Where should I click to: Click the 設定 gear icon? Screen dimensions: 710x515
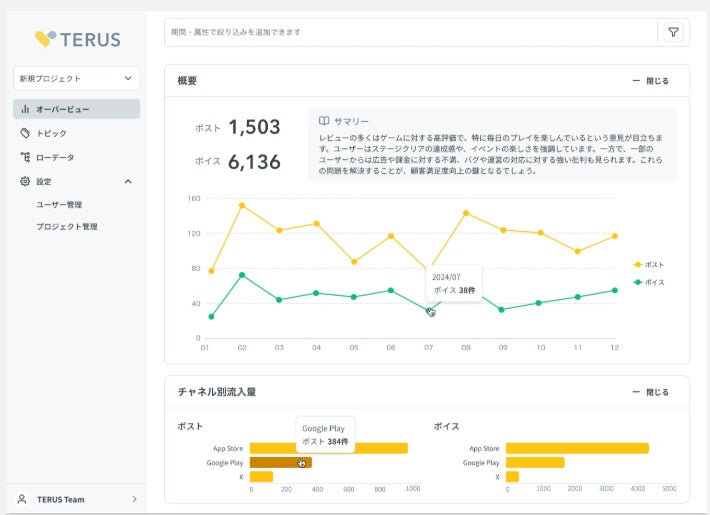coord(25,181)
